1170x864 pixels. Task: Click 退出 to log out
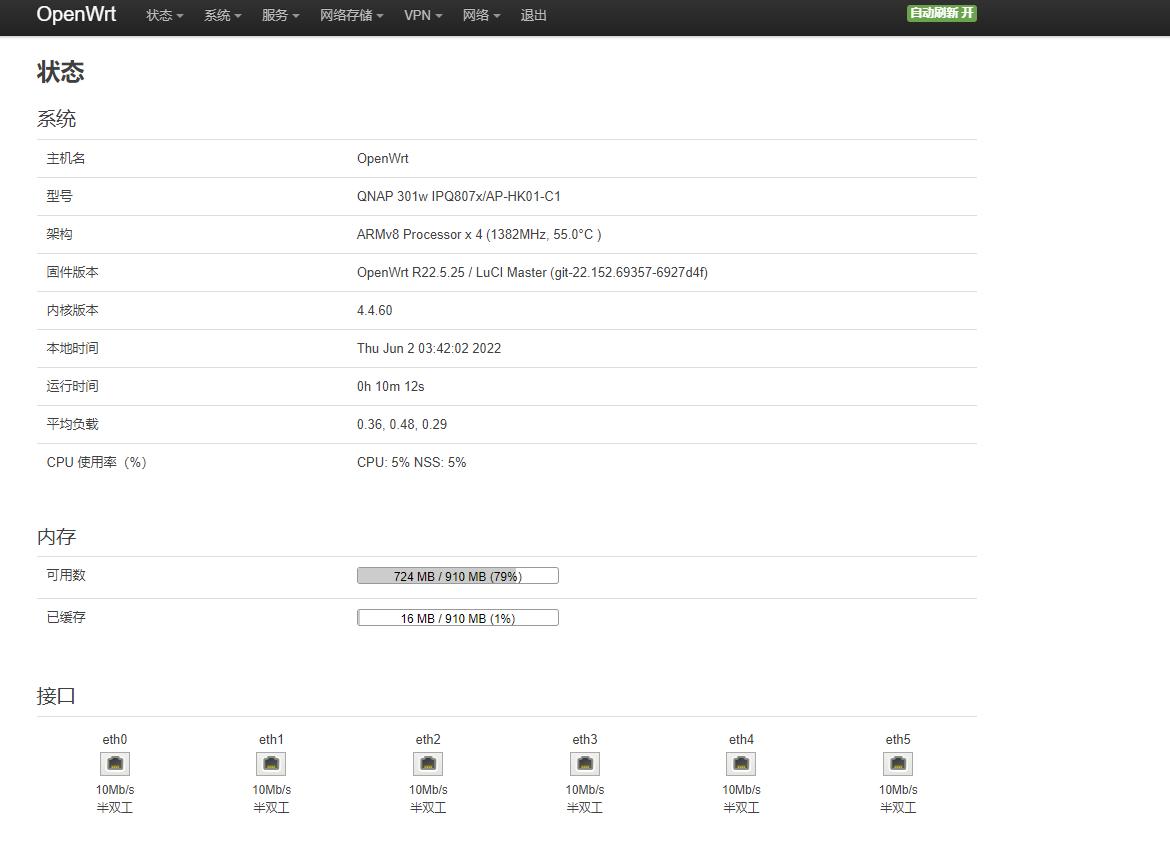pyautogui.click(x=534, y=16)
